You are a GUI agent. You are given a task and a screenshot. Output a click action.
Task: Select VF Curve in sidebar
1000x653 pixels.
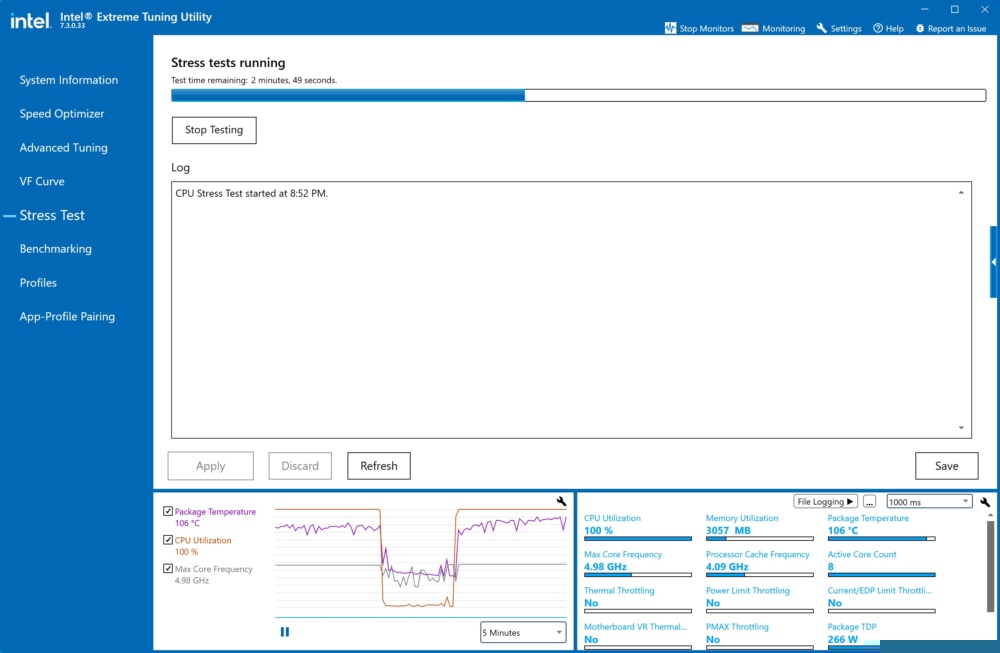pyautogui.click(x=41, y=181)
